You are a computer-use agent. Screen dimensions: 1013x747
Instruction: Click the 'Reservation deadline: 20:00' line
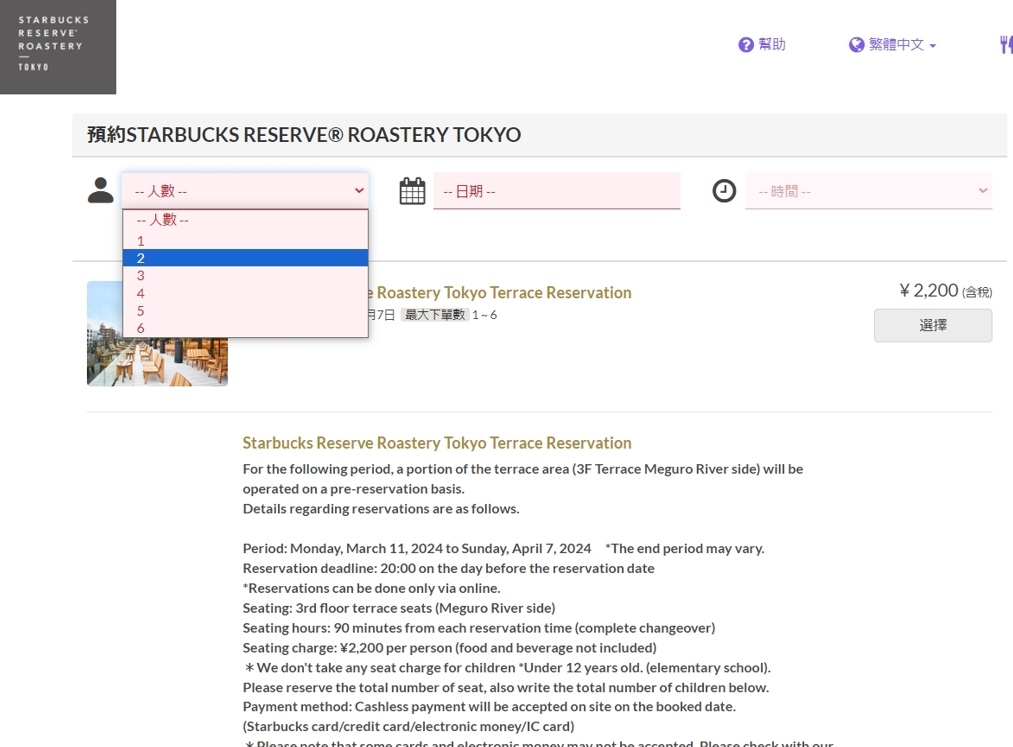pyautogui.click(x=448, y=569)
